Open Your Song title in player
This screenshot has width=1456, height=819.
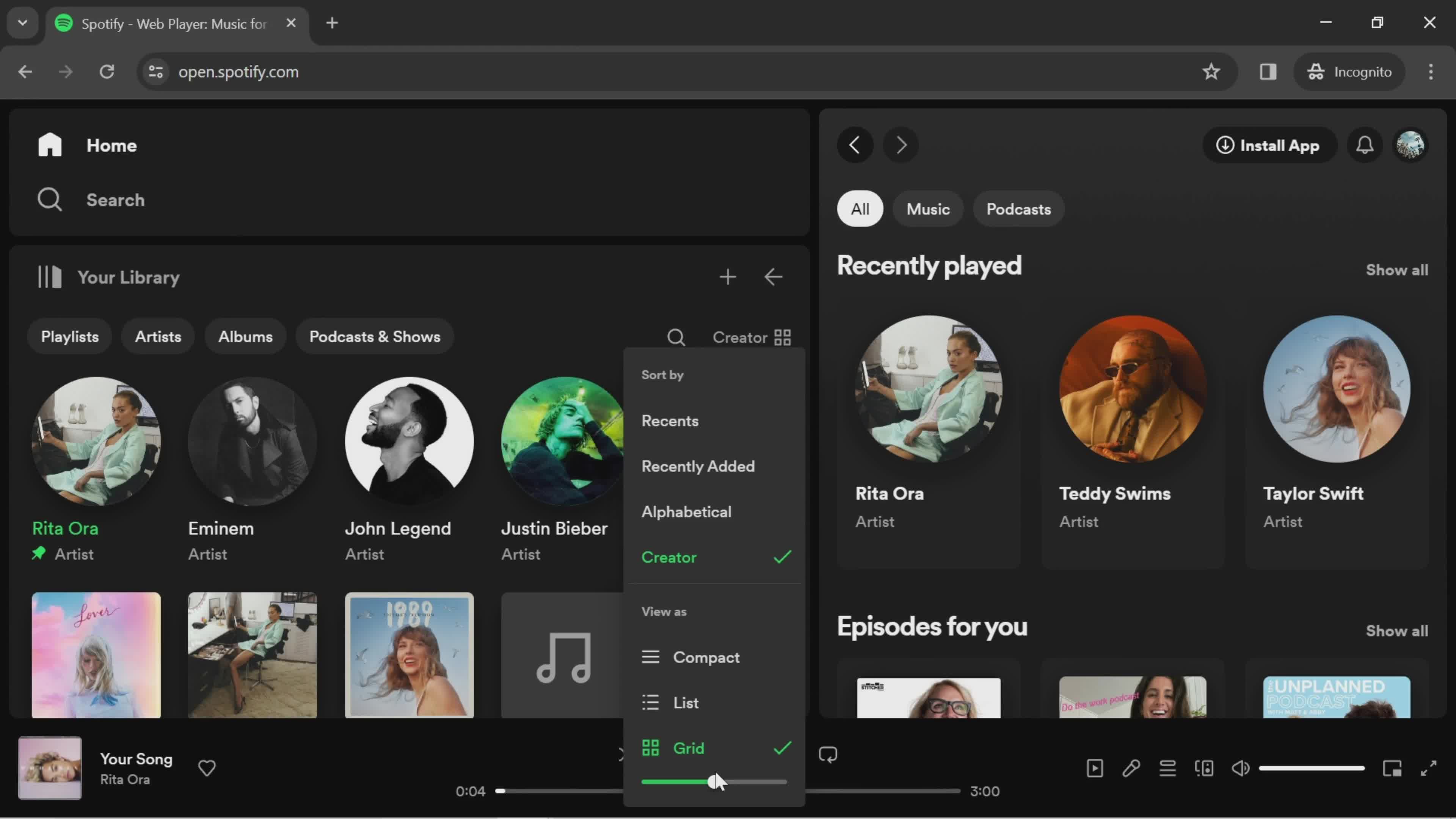136,759
